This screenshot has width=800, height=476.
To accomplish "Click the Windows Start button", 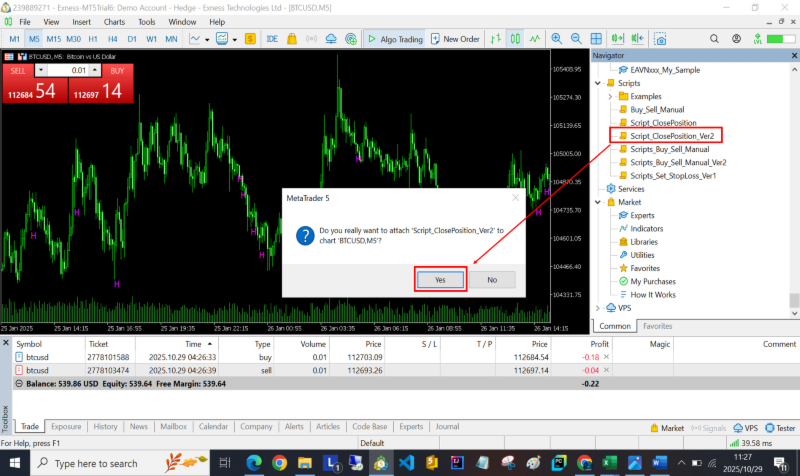I will point(15,463).
